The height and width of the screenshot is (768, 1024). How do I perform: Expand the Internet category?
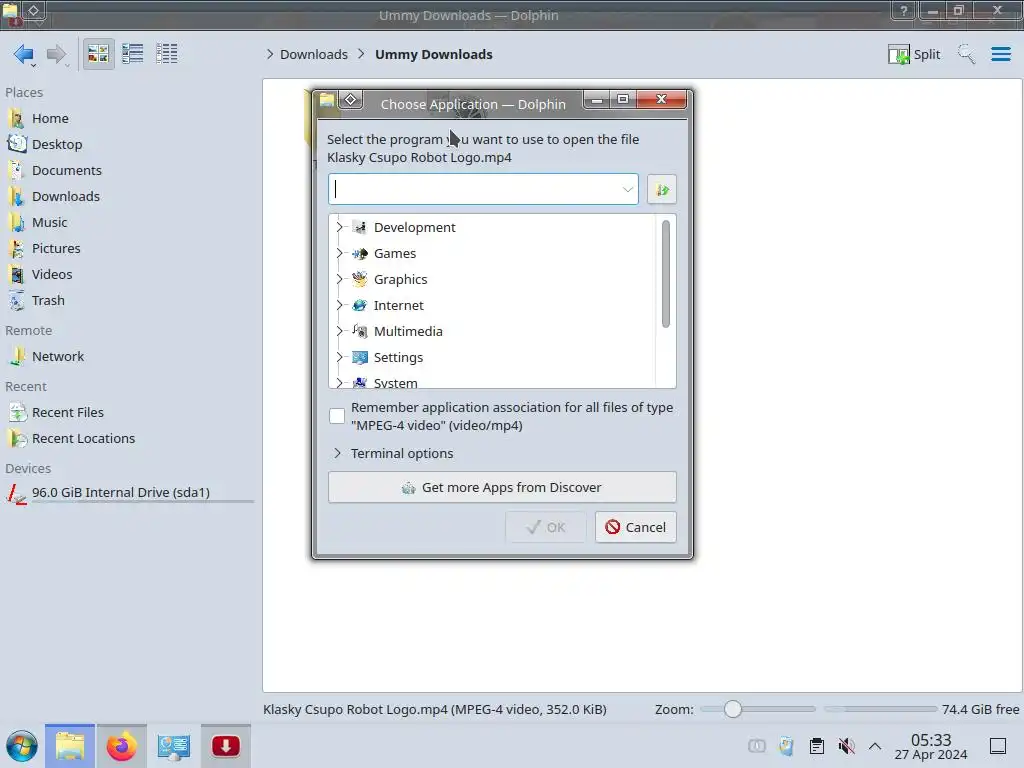coord(339,306)
